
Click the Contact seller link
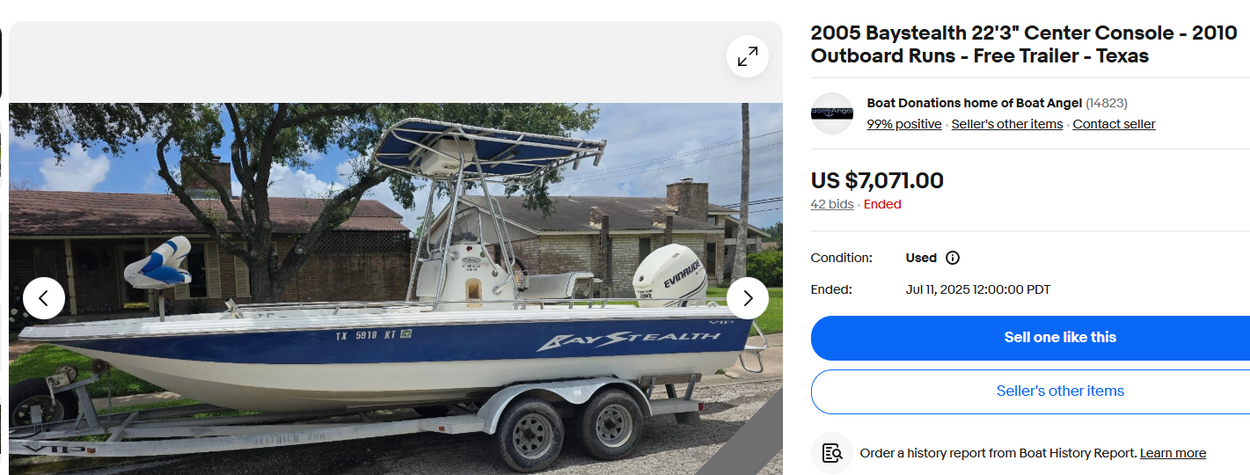coord(1114,124)
